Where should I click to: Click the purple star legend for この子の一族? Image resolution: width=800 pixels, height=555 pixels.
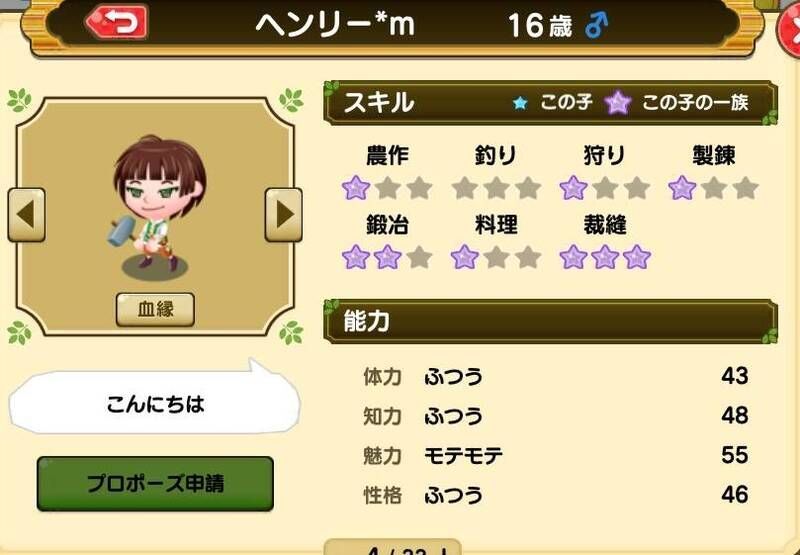617,103
